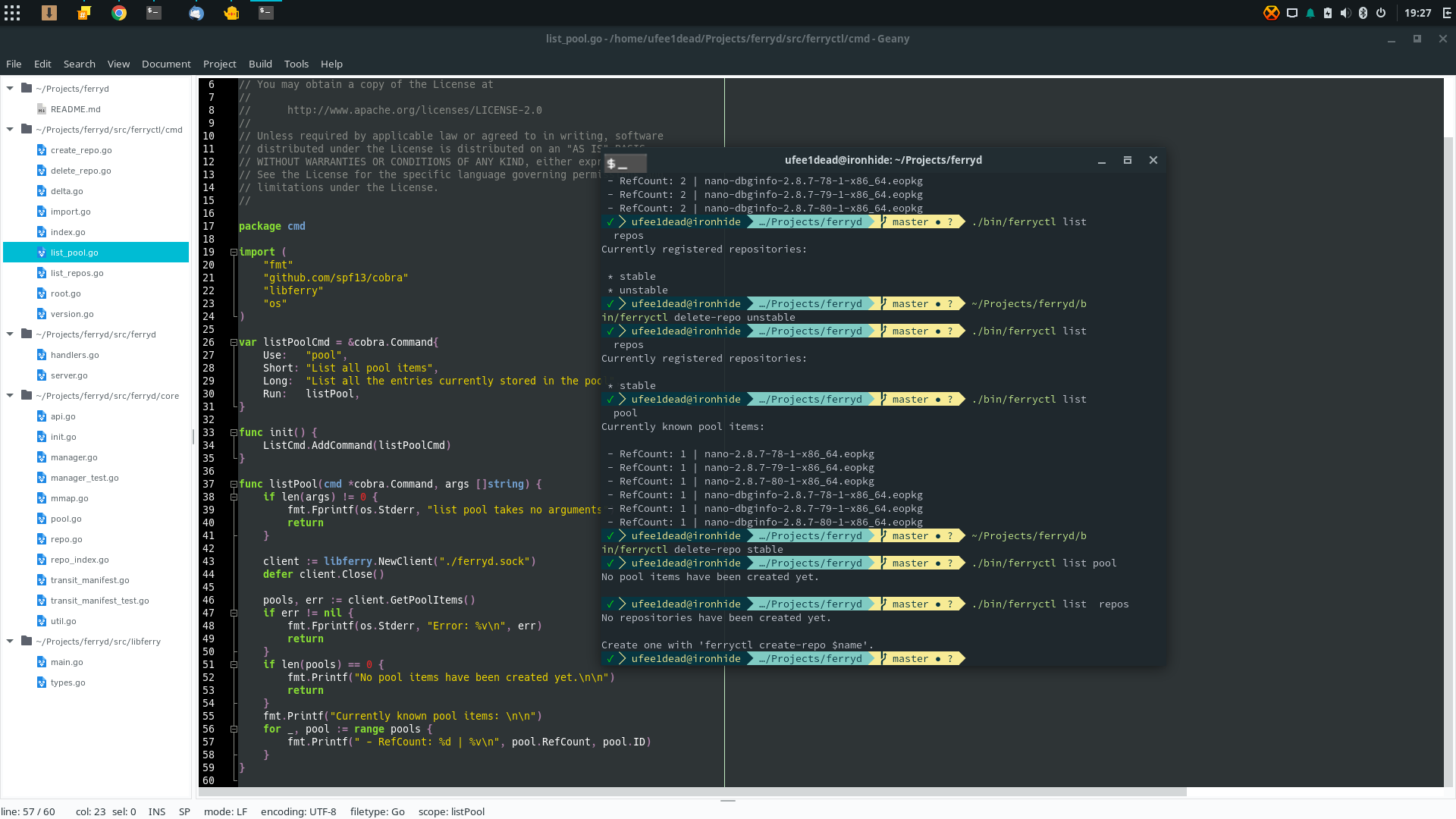This screenshot has width=1456, height=819.
Task: Open the Document menu
Action: pos(166,64)
